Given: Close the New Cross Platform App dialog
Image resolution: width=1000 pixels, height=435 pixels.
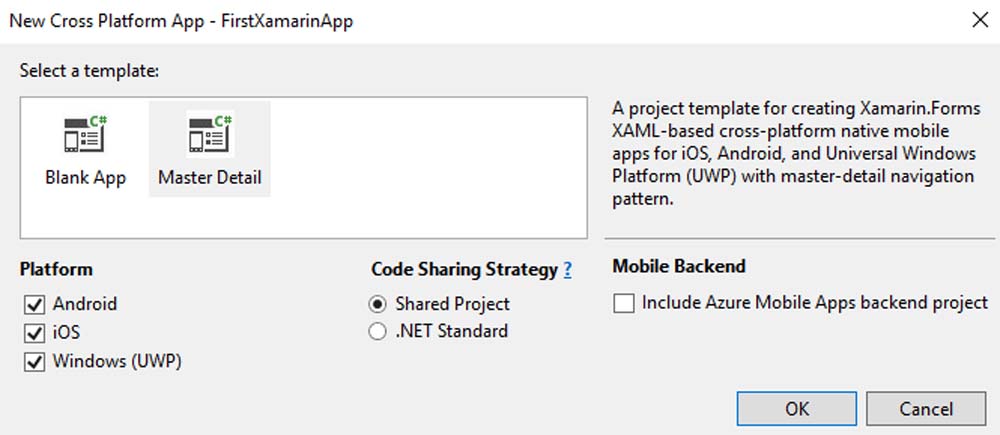Looking at the screenshot, I should tap(975, 20).
